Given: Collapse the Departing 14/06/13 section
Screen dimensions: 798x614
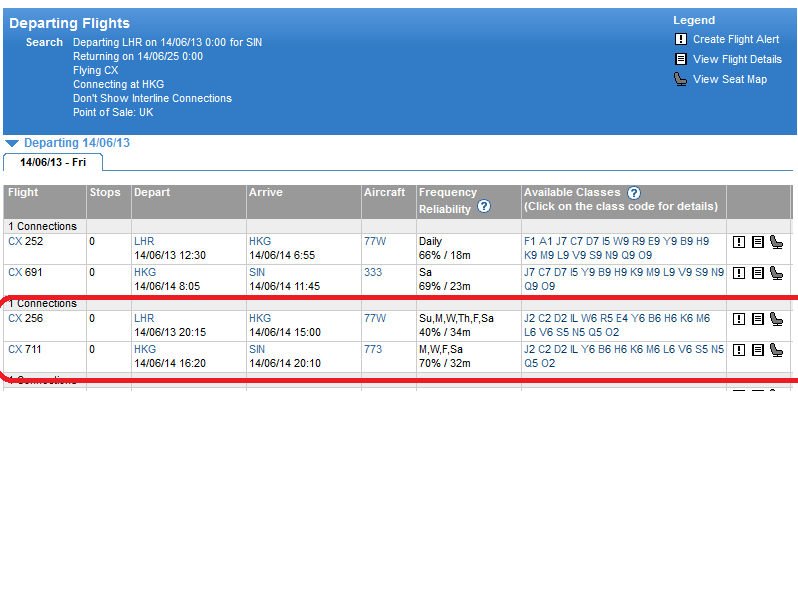Looking at the screenshot, I should click(12, 144).
